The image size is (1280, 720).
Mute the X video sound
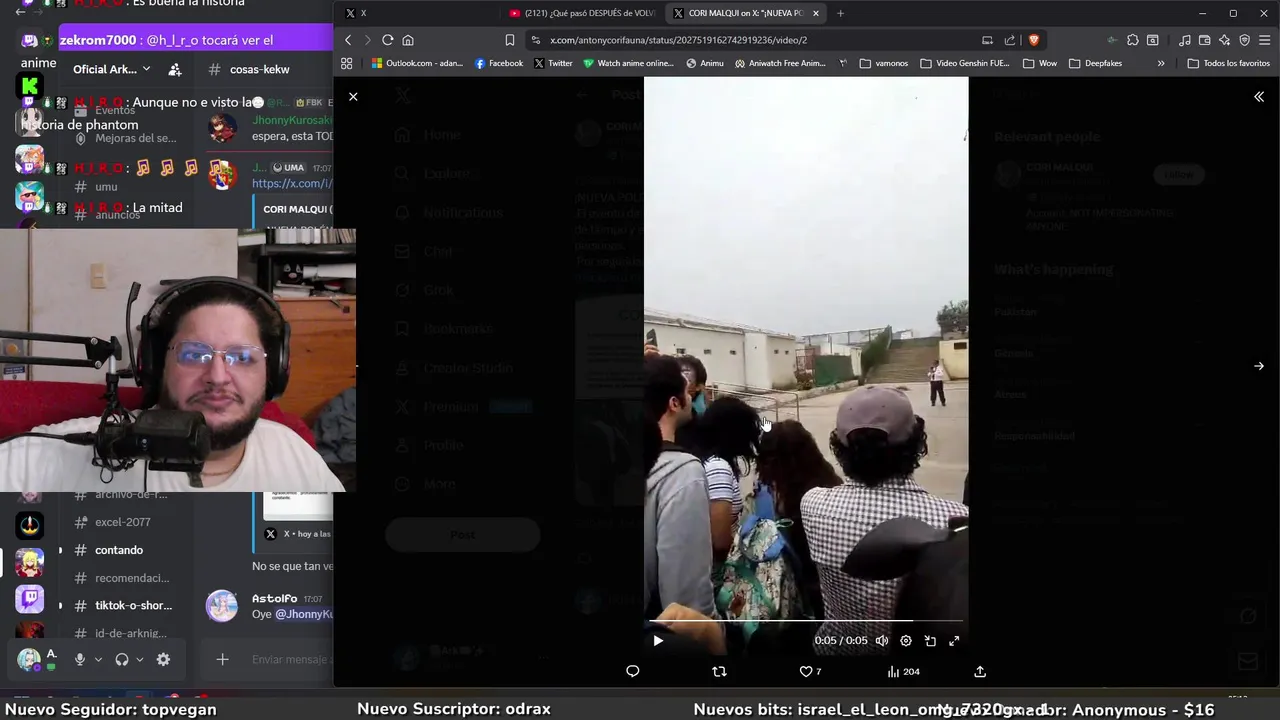pos(882,641)
